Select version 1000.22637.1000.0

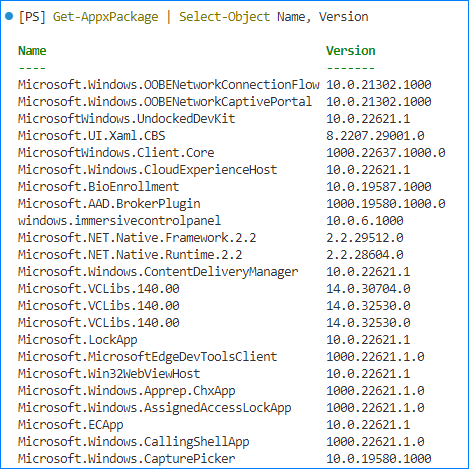click(386, 153)
